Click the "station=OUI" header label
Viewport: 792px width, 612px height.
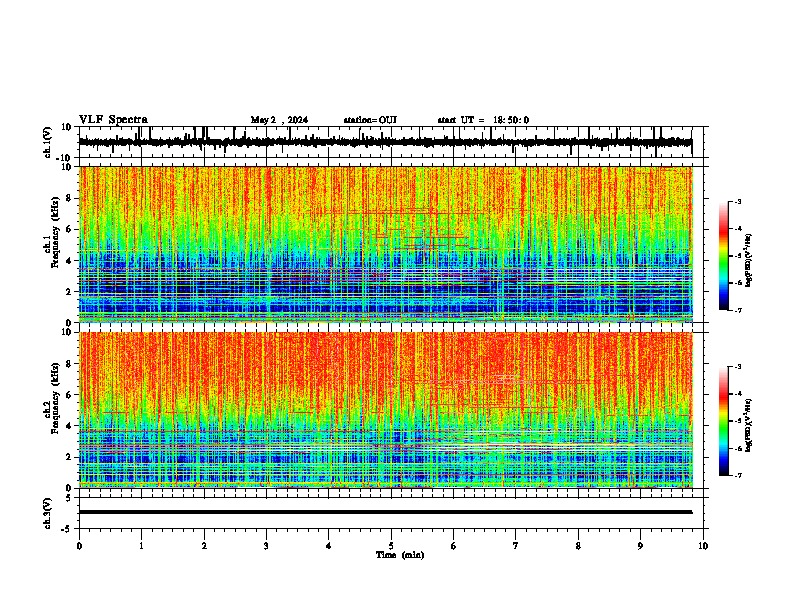[x=370, y=120]
